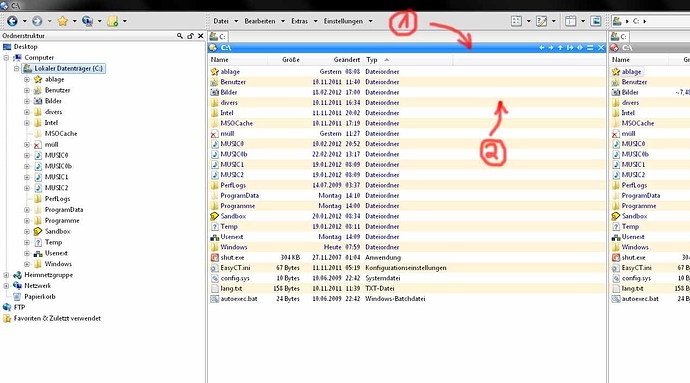Open the Datei menu
Screen dimensions: 690x383
click(221, 21)
